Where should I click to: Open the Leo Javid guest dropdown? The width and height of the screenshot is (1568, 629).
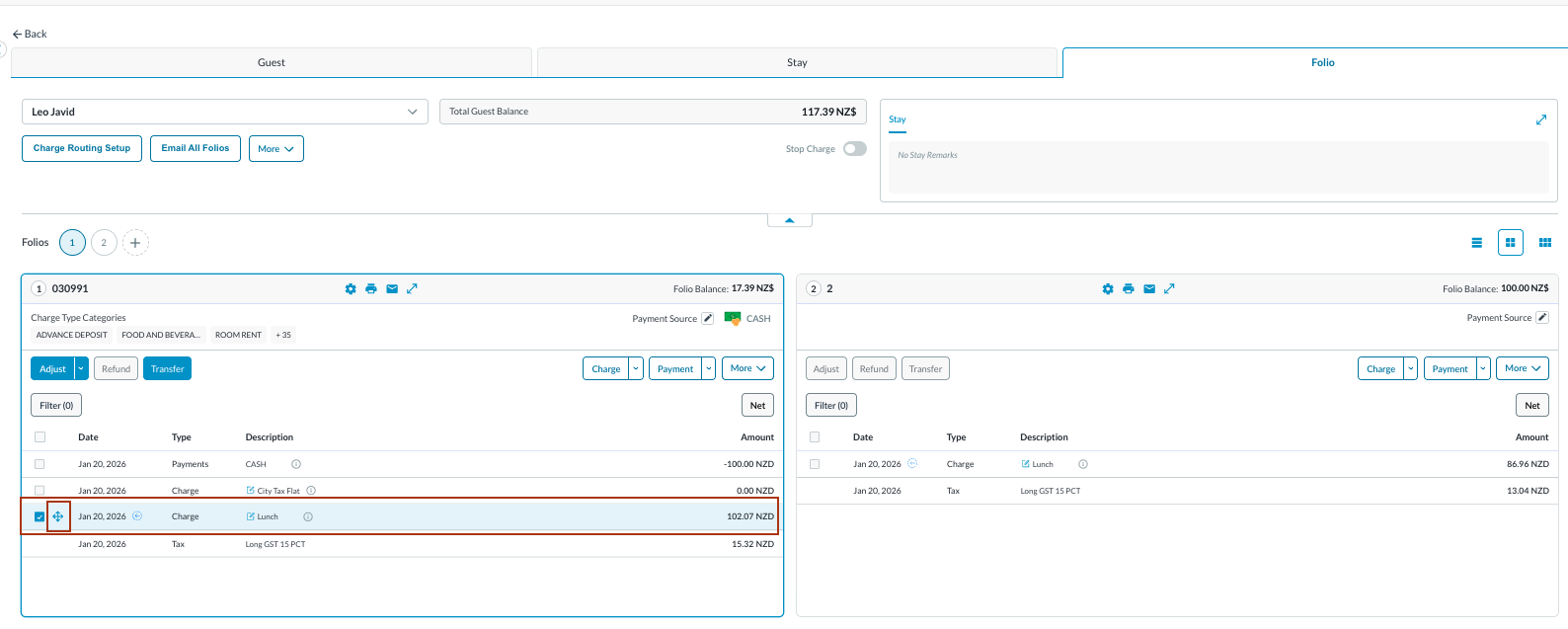(224, 112)
